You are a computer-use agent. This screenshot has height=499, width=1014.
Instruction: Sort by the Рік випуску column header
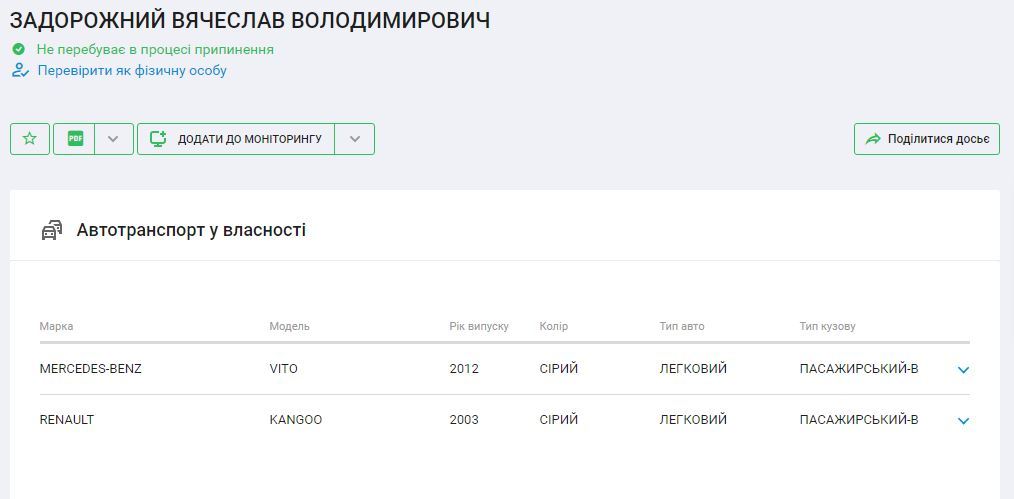(x=479, y=326)
